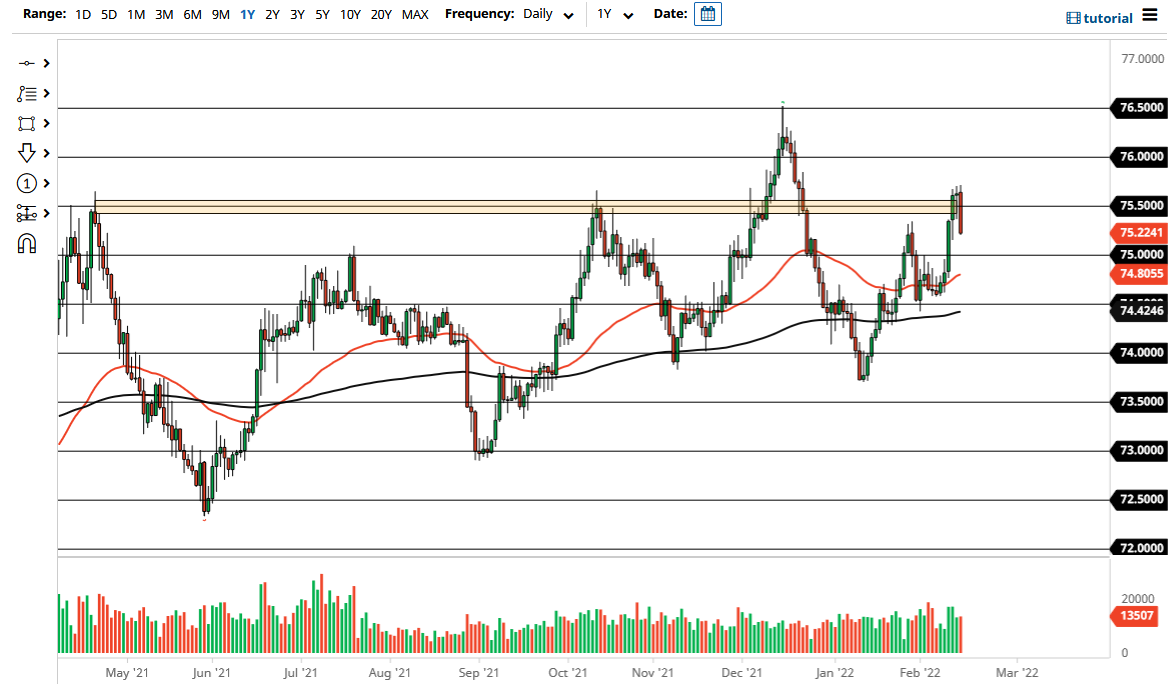Select the measurement tool

(x=27, y=213)
